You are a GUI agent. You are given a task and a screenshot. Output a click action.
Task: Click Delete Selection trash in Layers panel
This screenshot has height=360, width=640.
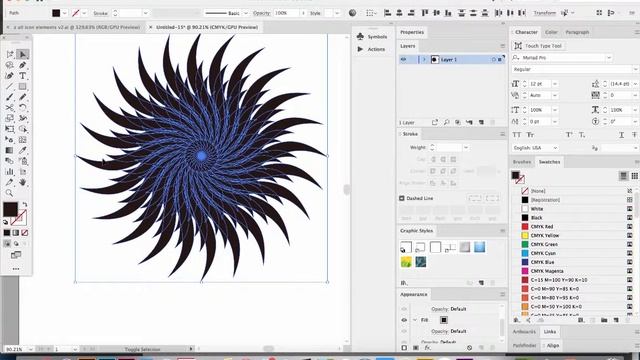492,122
